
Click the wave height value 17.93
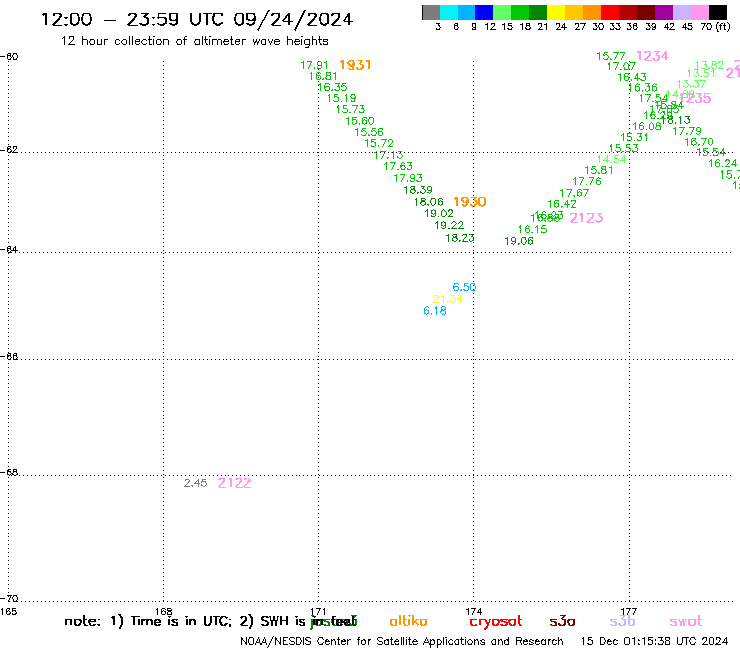click(x=408, y=178)
